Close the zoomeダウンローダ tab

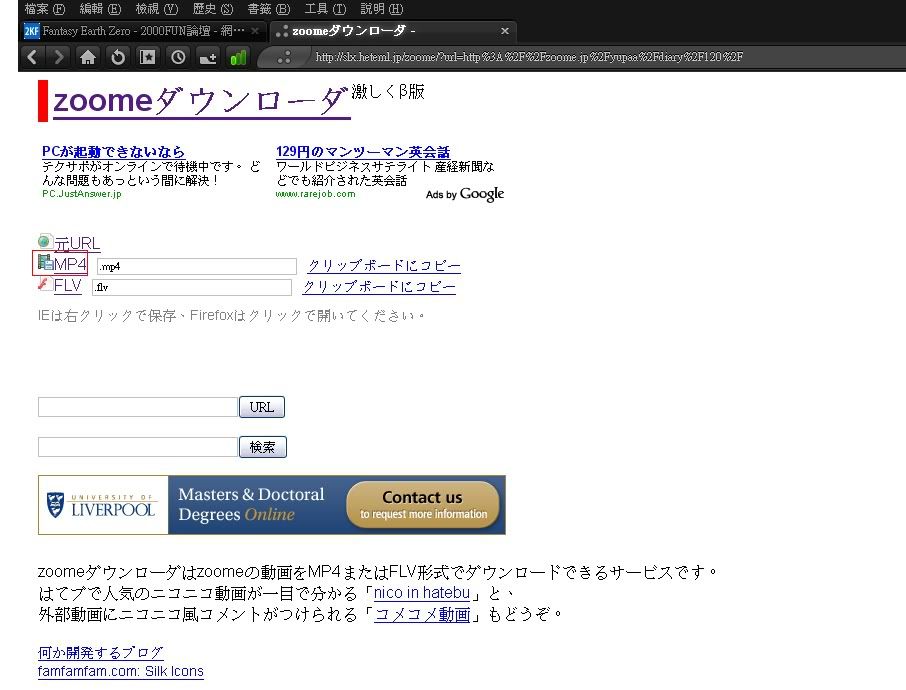[504, 31]
